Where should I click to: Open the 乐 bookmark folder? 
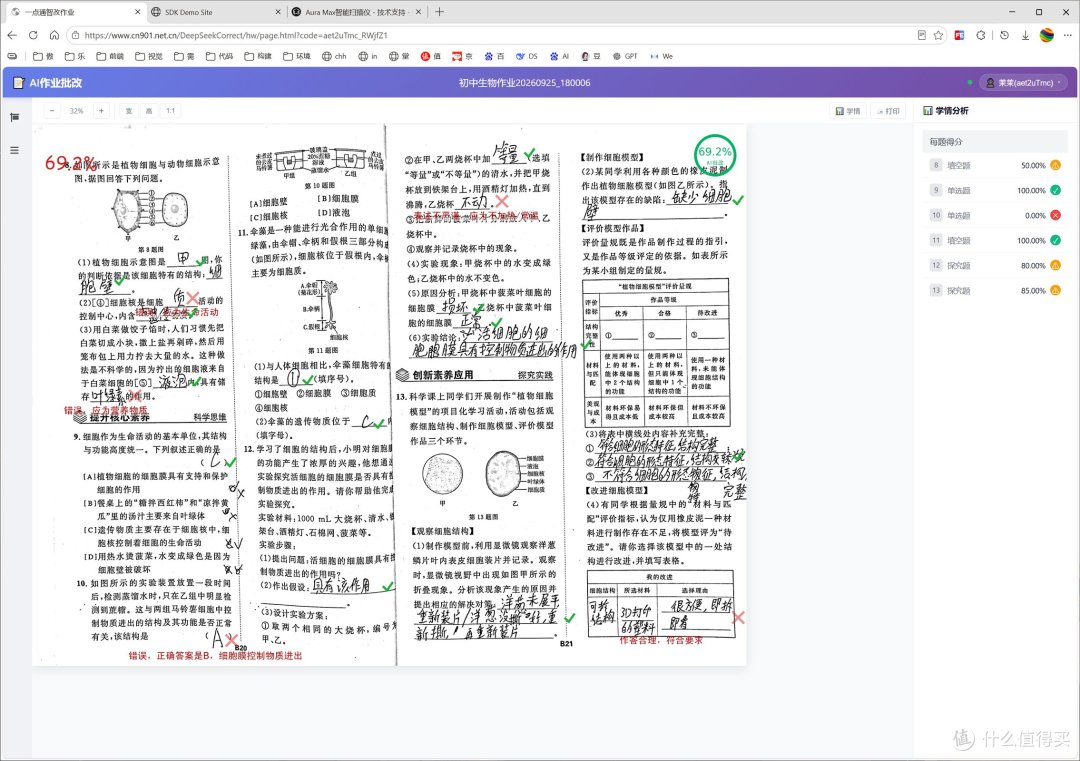point(75,56)
